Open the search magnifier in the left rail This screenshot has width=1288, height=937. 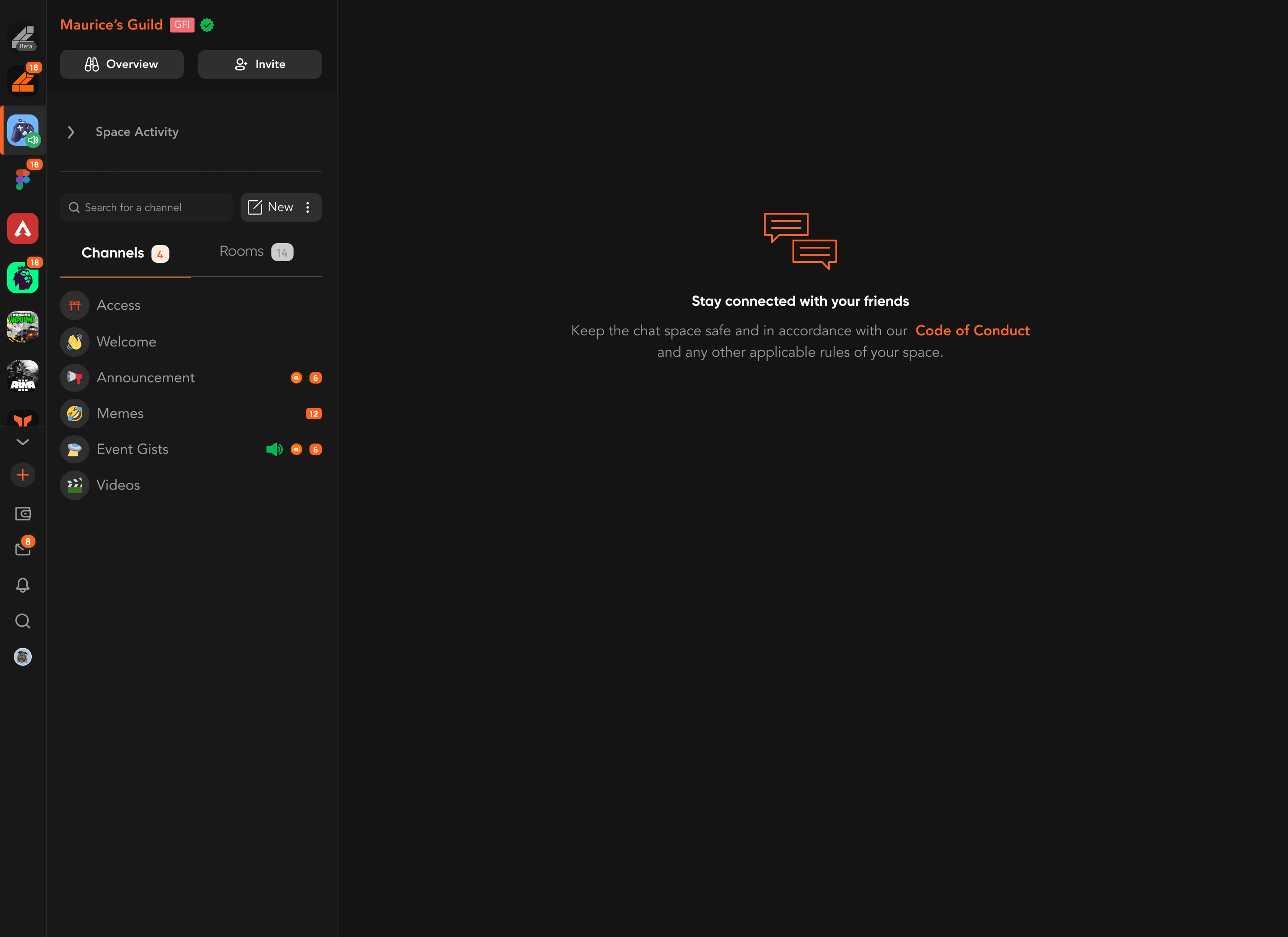click(x=23, y=621)
